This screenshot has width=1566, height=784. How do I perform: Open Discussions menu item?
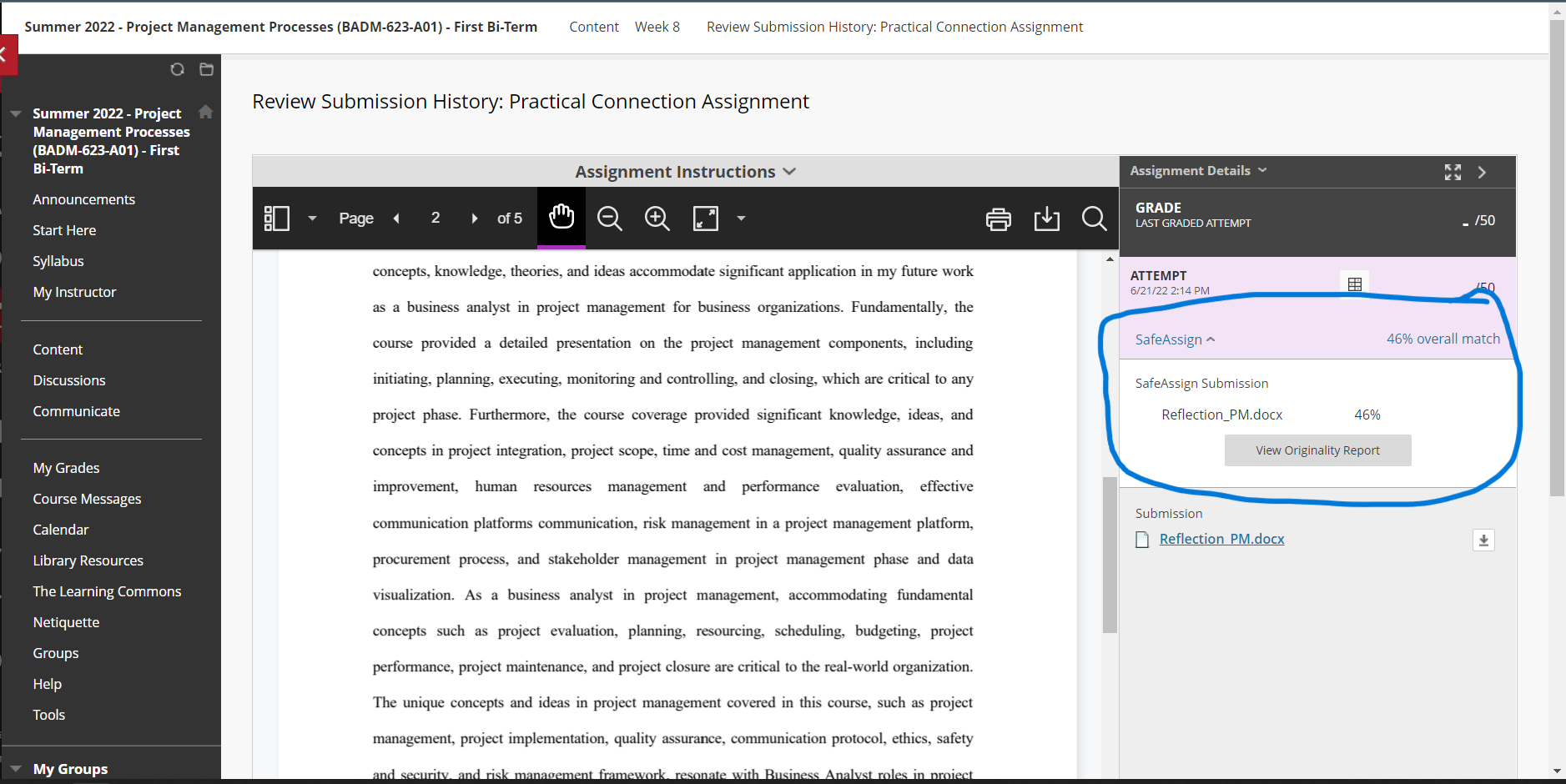click(x=69, y=380)
